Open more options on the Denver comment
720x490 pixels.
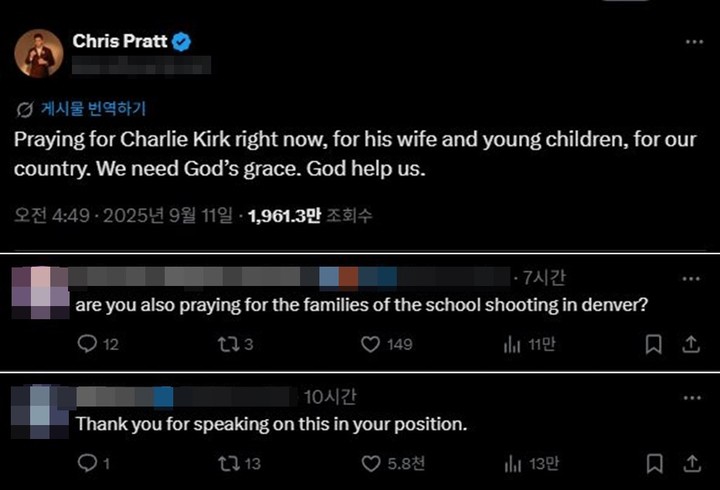tap(690, 278)
